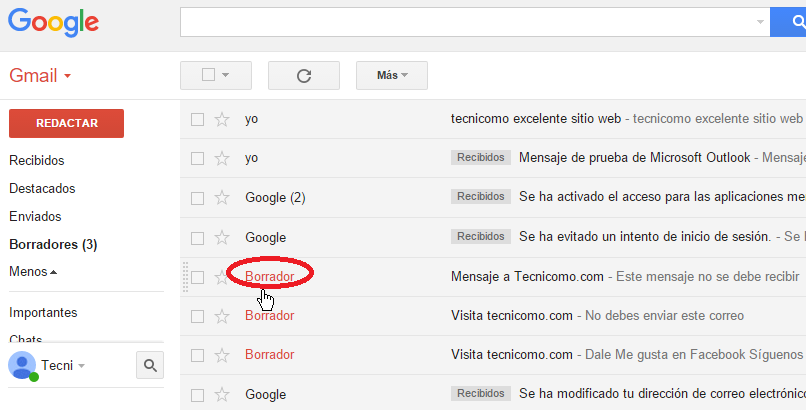Screen dimensions: 806x410
Task: Check the 'Se ha modificado tu dirección' email checkbox
Action: click(197, 395)
